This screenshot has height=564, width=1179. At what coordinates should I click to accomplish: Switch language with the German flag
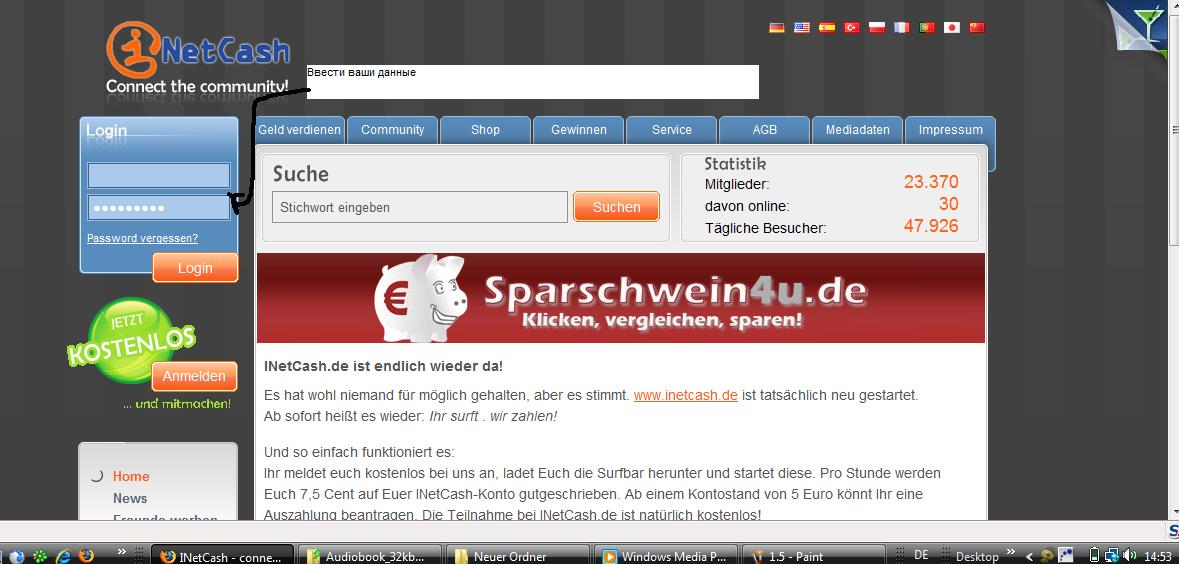[777, 28]
